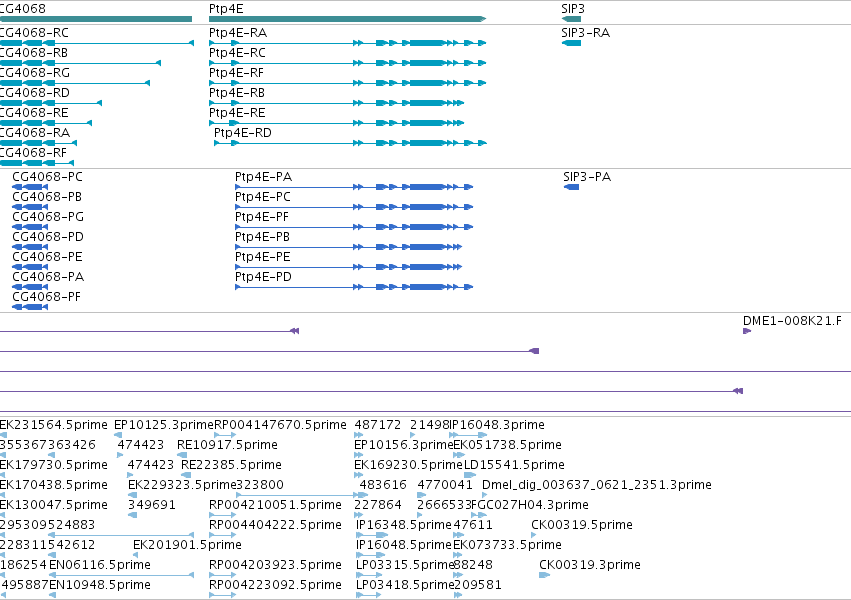Open transcript CG4068-RC
This screenshot has width=851, height=600.
point(34,33)
